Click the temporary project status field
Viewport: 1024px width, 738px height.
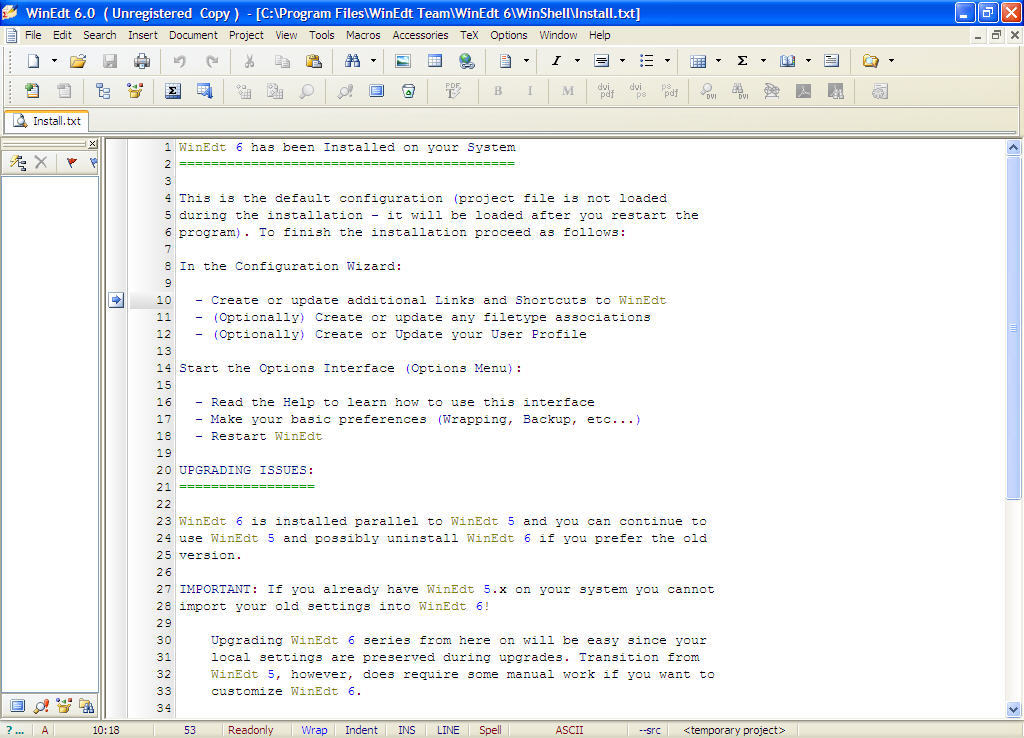(734, 730)
